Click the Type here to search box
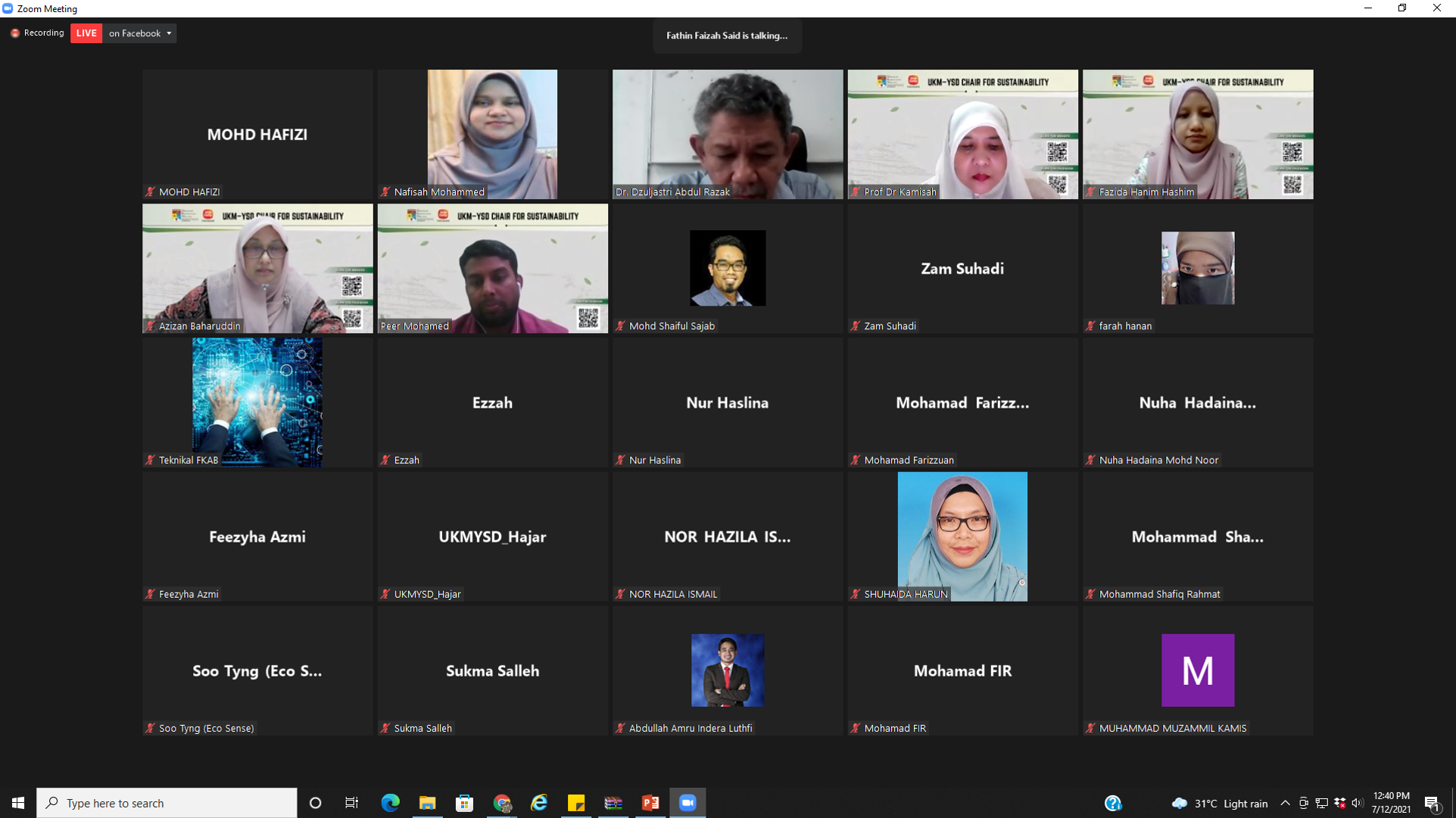The width and height of the screenshot is (1456, 818). click(167, 803)
